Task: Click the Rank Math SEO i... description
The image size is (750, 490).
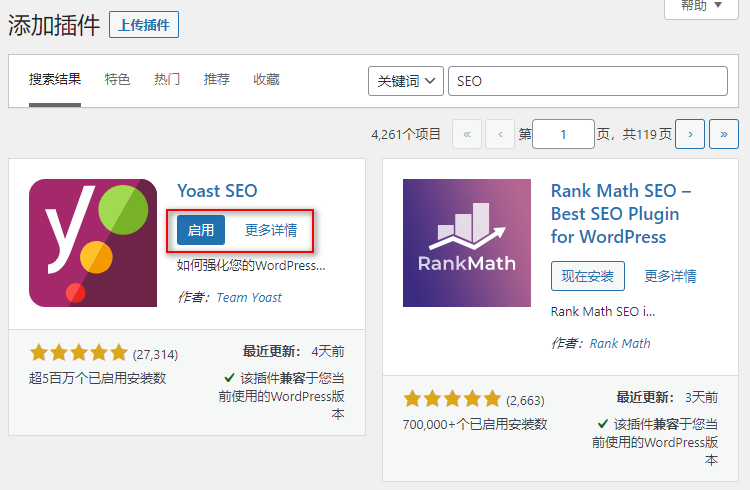Action: tap(603, 312)
